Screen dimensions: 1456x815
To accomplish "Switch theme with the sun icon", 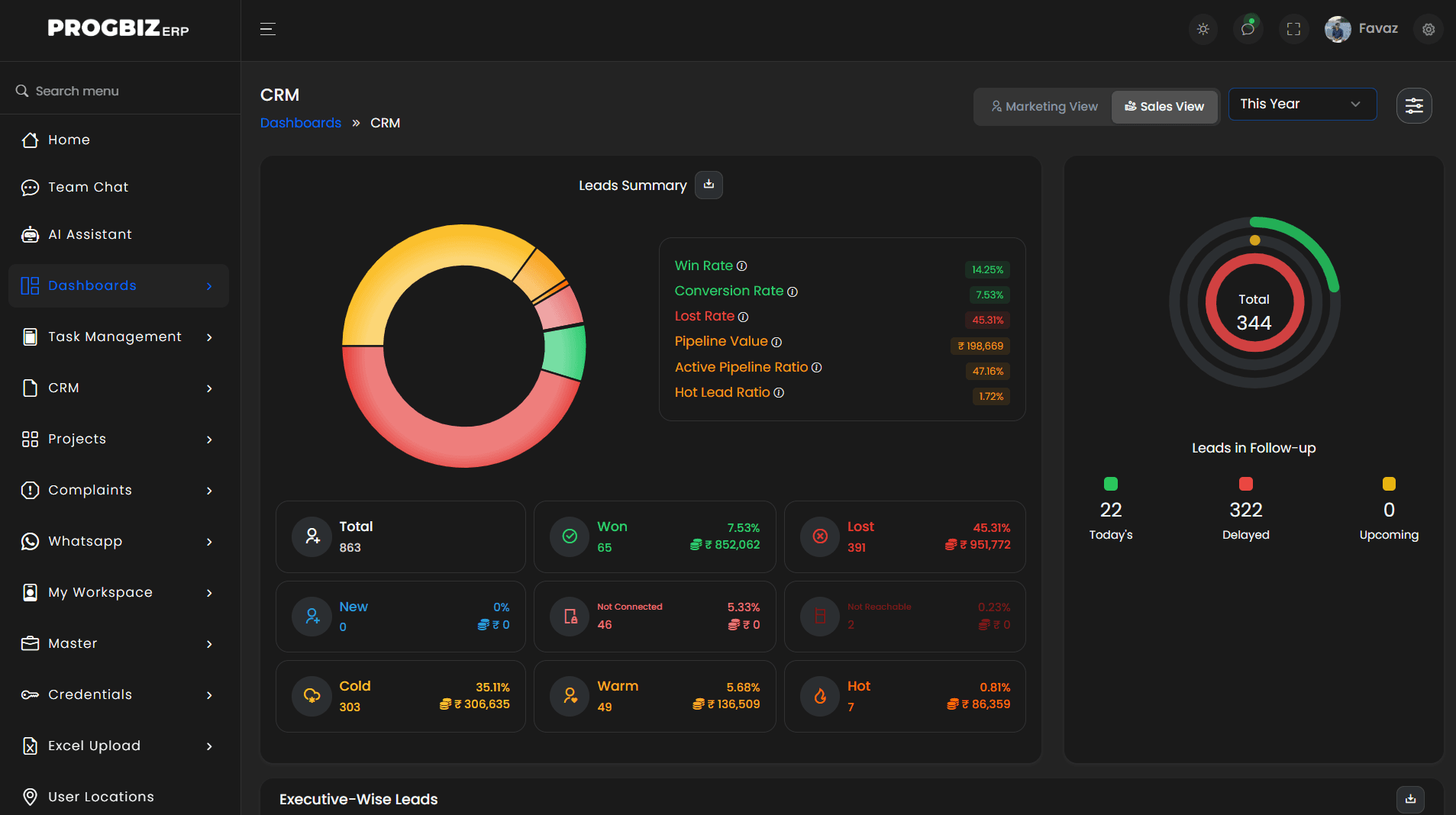I will (x=1203, y=29).
